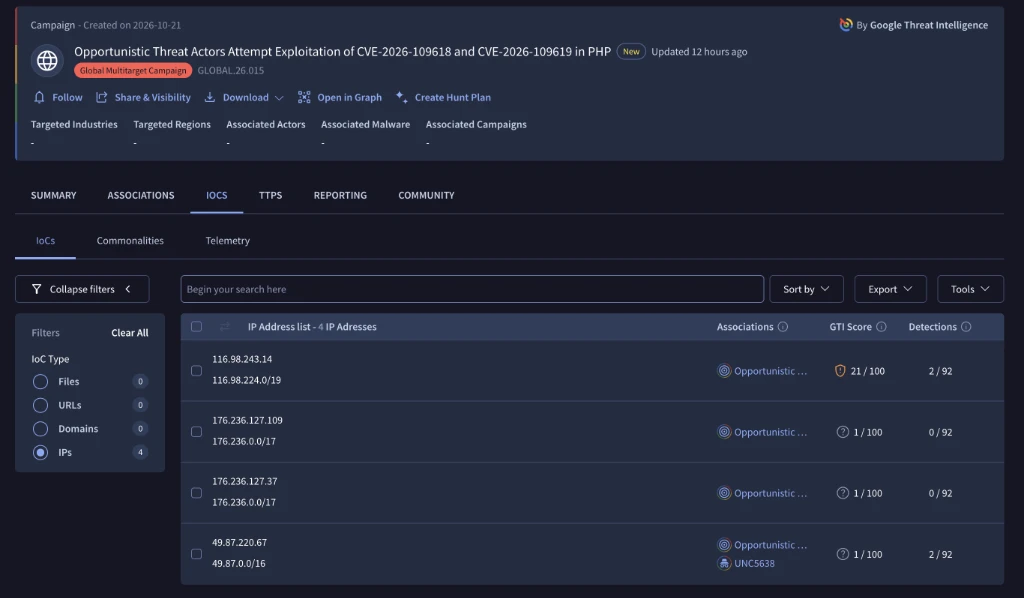Viewport: 1024px width, 598px height.
Task: Click the UNC5638 actor icon
Action: [724, 563]
